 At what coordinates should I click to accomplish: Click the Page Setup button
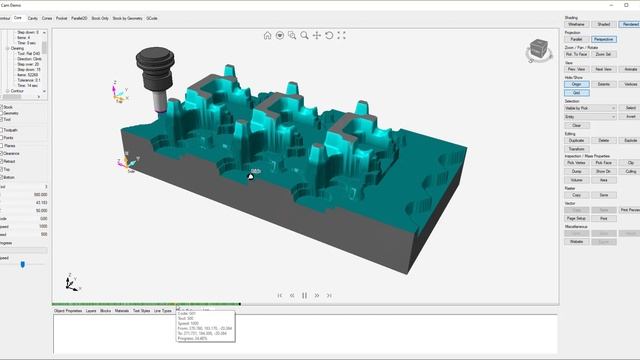click(x=576, y=219)
